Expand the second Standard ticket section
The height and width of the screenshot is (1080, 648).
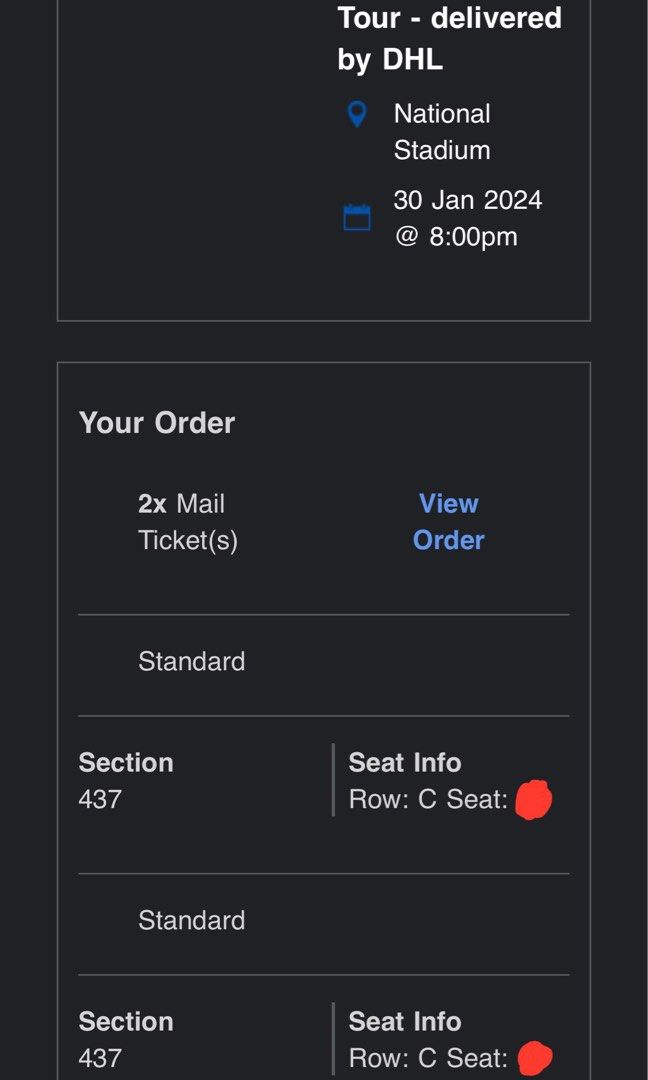tap(192, 919)
